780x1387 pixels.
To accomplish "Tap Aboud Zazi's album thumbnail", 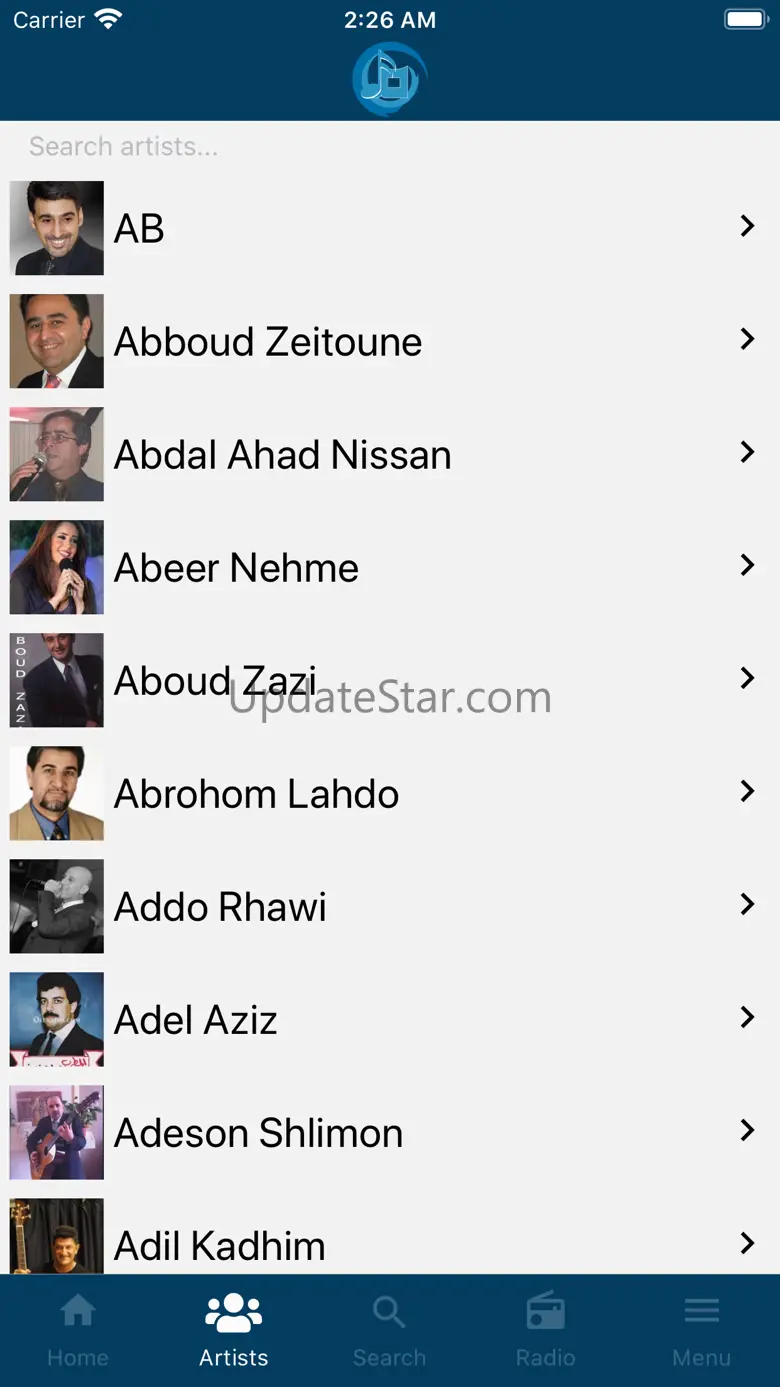I will pyautogui.click(x=57, y=680).
